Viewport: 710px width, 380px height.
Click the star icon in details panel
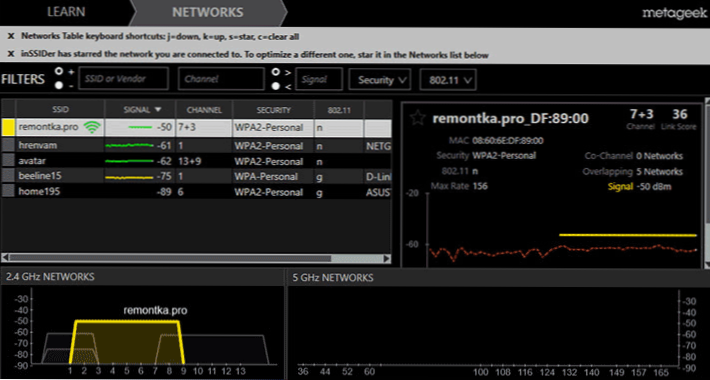tap(417, 118)
